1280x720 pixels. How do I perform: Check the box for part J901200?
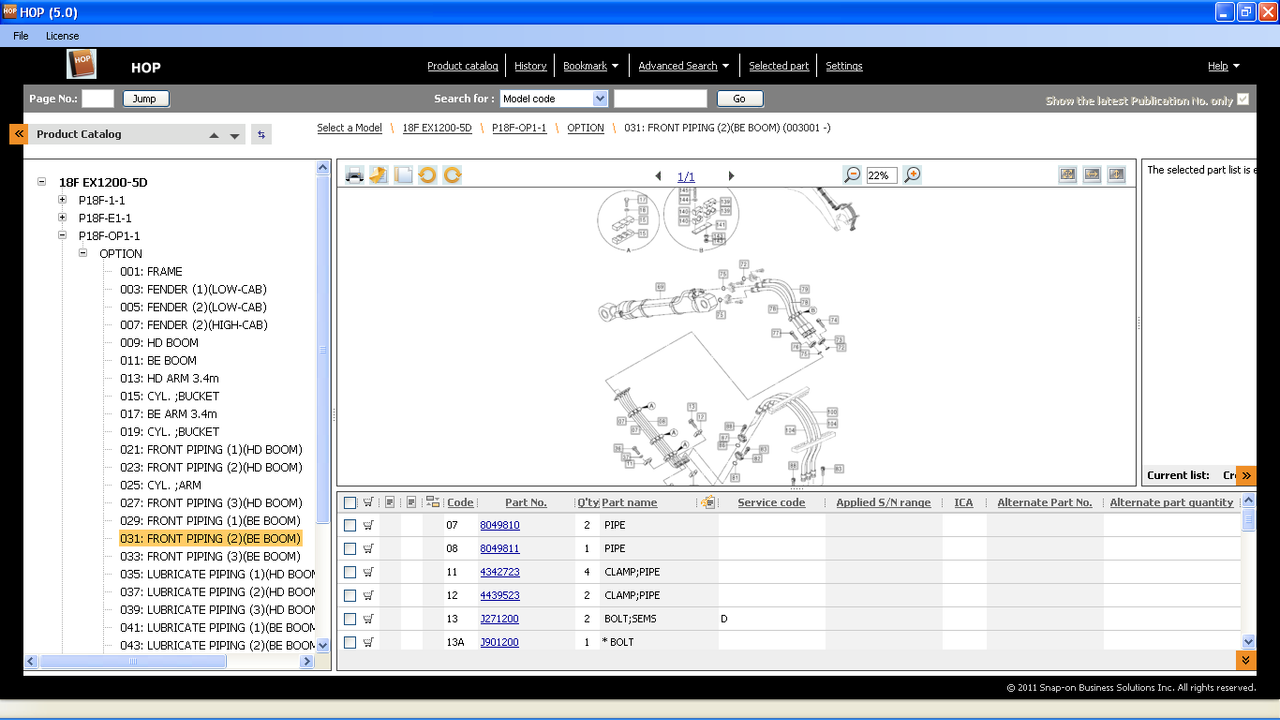[350, 642]
